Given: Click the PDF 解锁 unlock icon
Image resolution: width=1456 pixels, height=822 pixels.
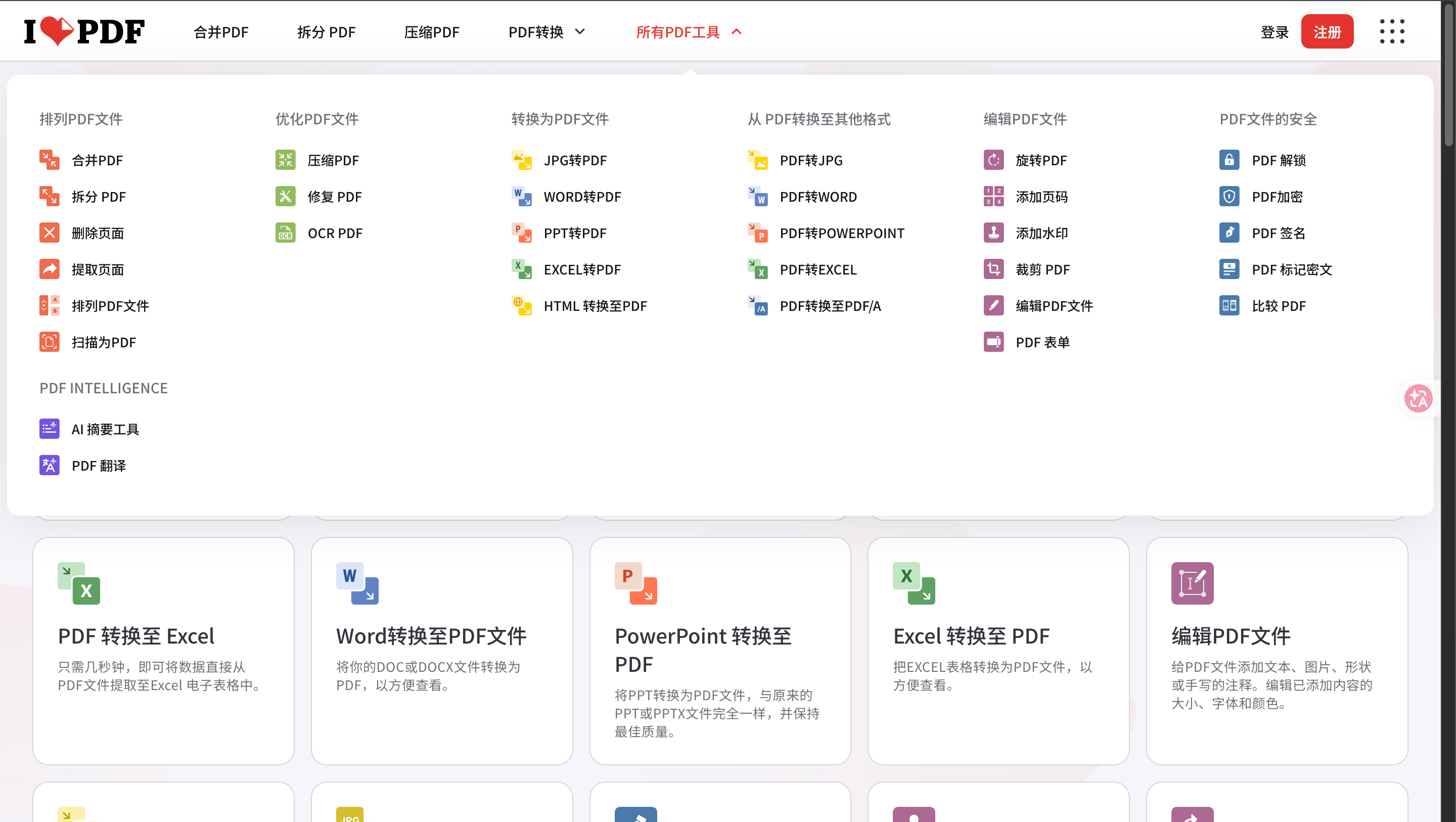Looking at the screenshot, I should click(x=1230, y=160).
